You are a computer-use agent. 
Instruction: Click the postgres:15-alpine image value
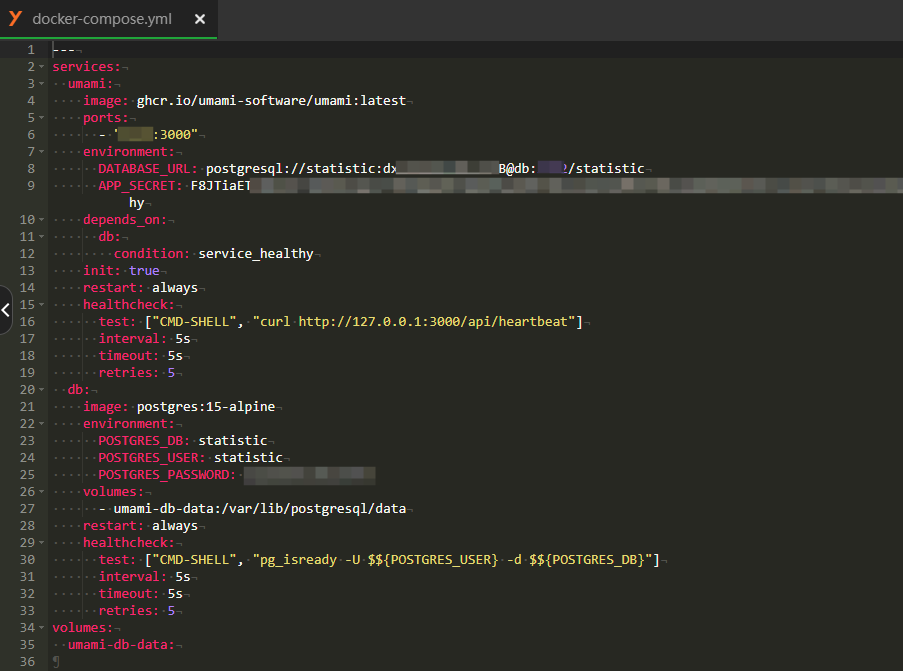206,407
